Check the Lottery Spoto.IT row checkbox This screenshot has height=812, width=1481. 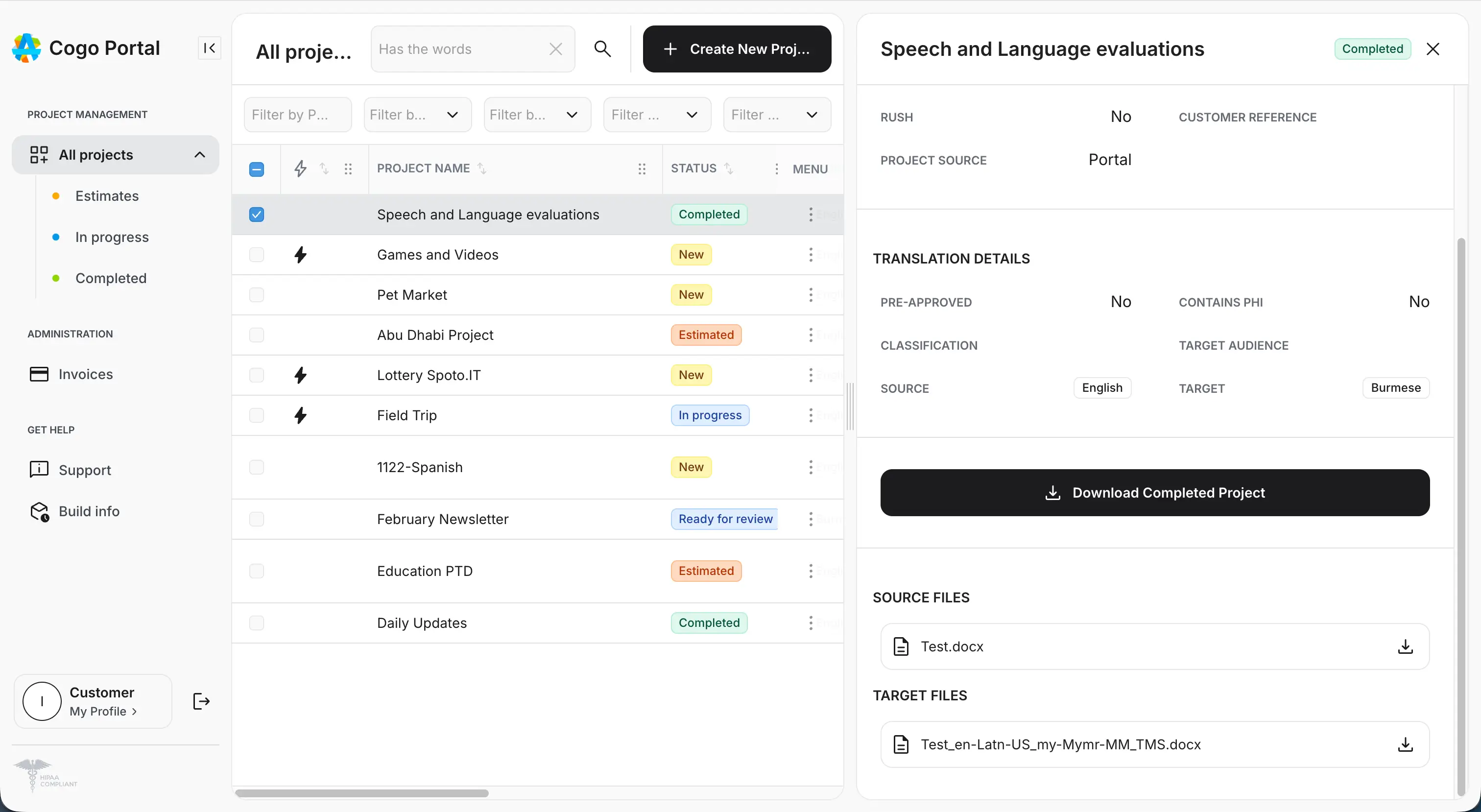click(x=257, y=376)
